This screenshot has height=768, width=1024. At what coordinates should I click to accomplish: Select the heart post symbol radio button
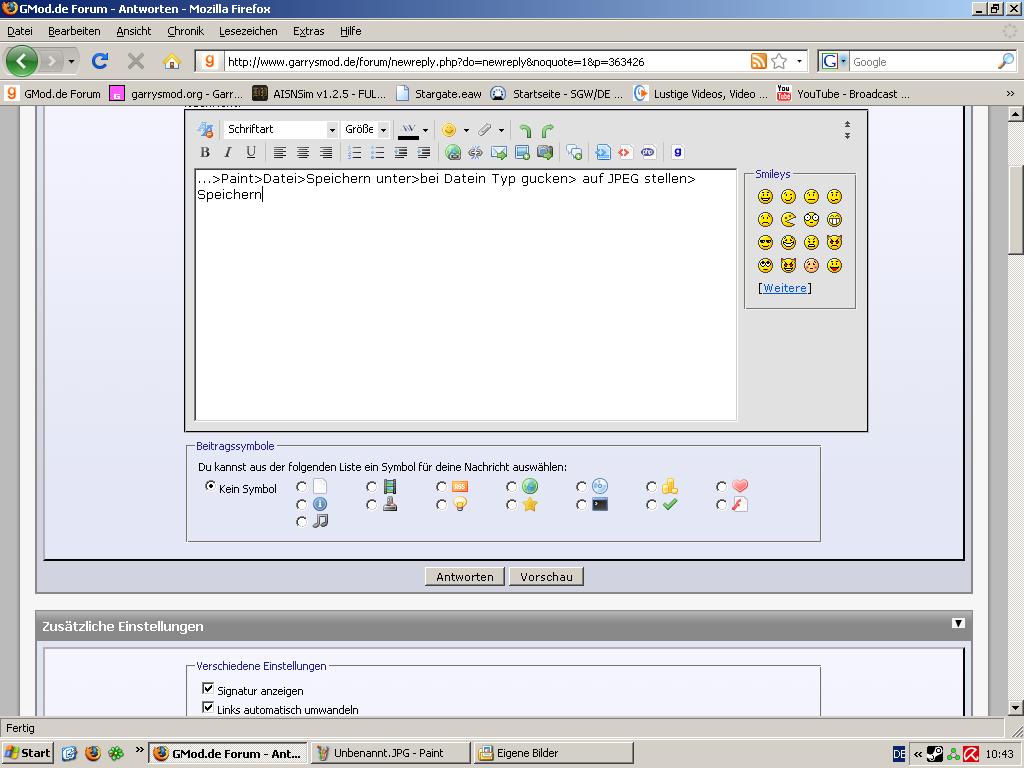pos(722,487)
